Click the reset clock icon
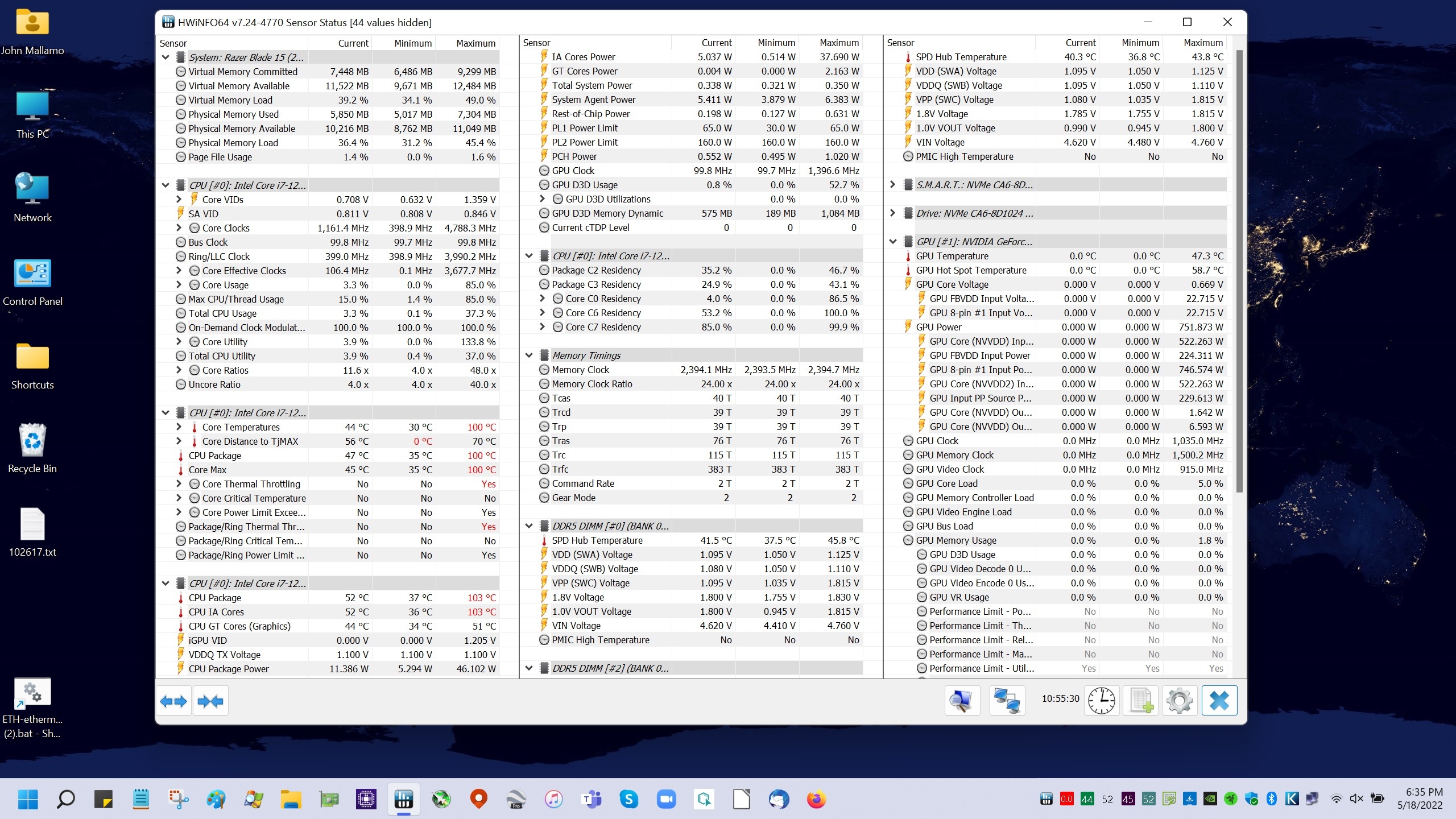 [1102, 701]
